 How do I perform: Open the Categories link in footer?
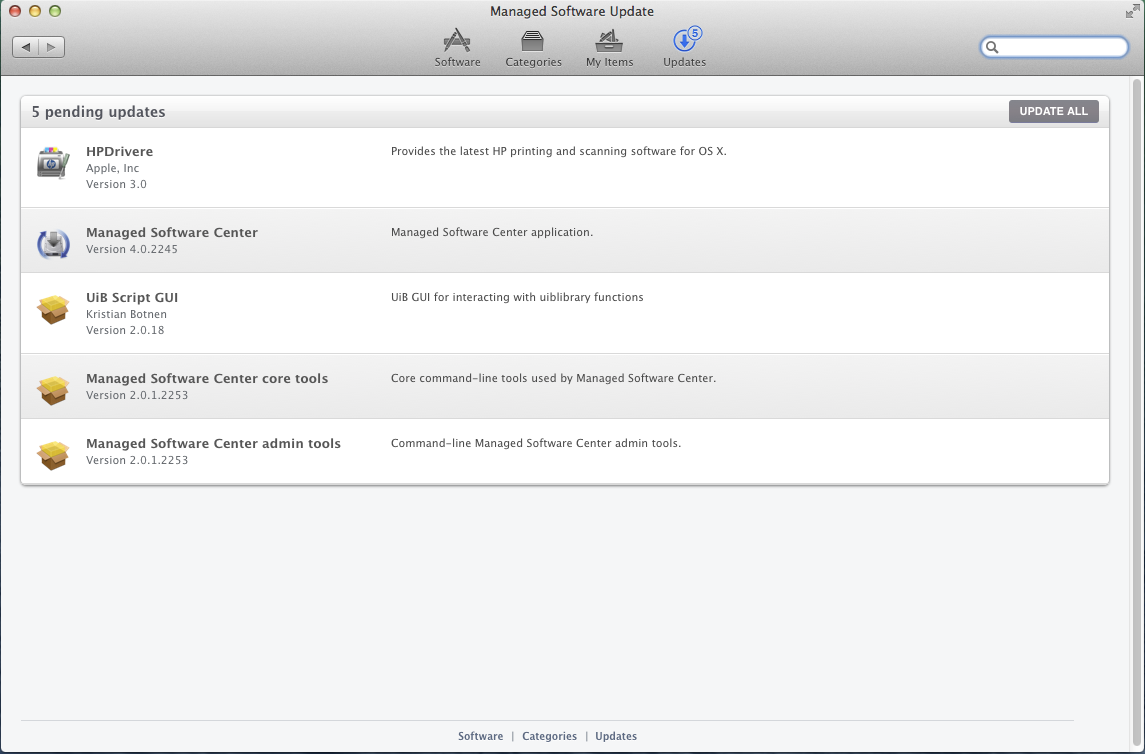coord(549,736)
